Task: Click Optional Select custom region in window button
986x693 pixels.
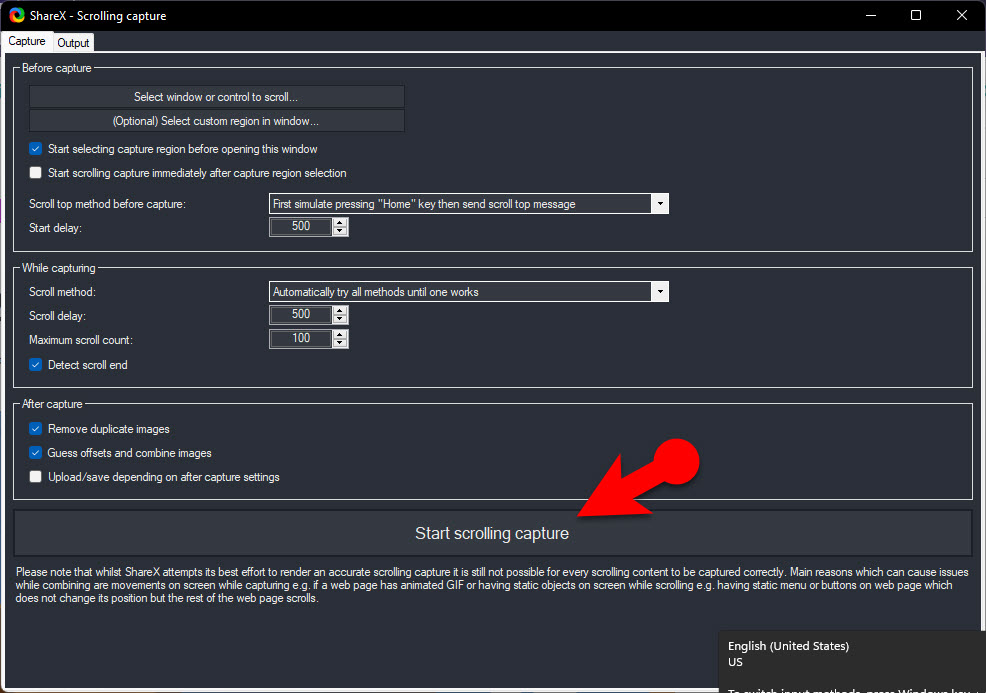Action: 216,121
